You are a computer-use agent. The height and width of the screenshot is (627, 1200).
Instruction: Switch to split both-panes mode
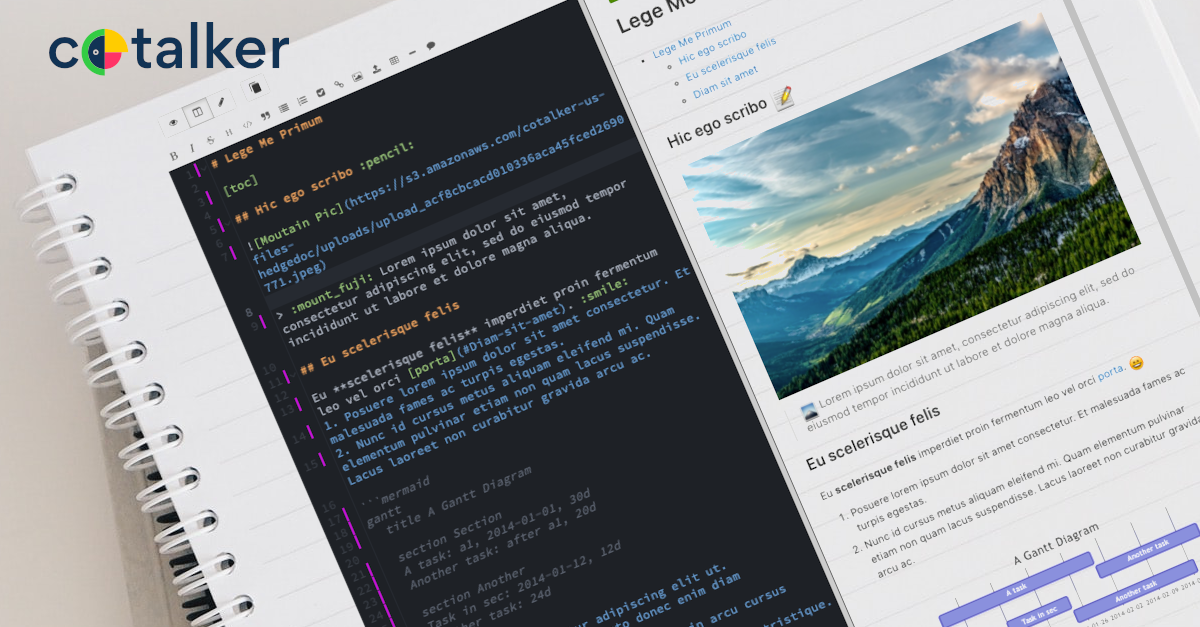[197, 112]
